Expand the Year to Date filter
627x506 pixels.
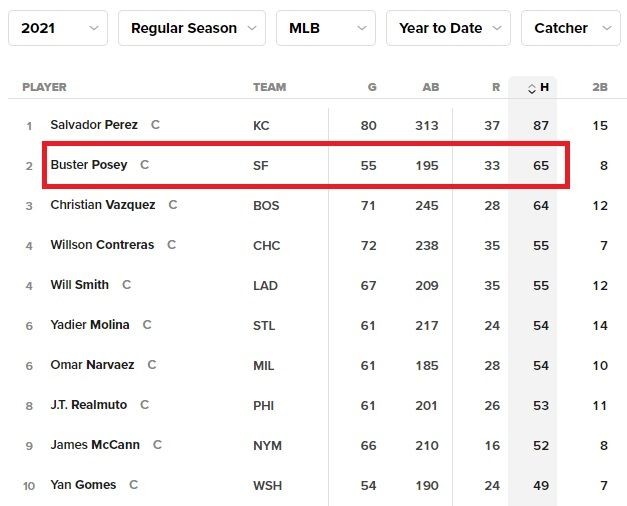(x=448, y=28)
